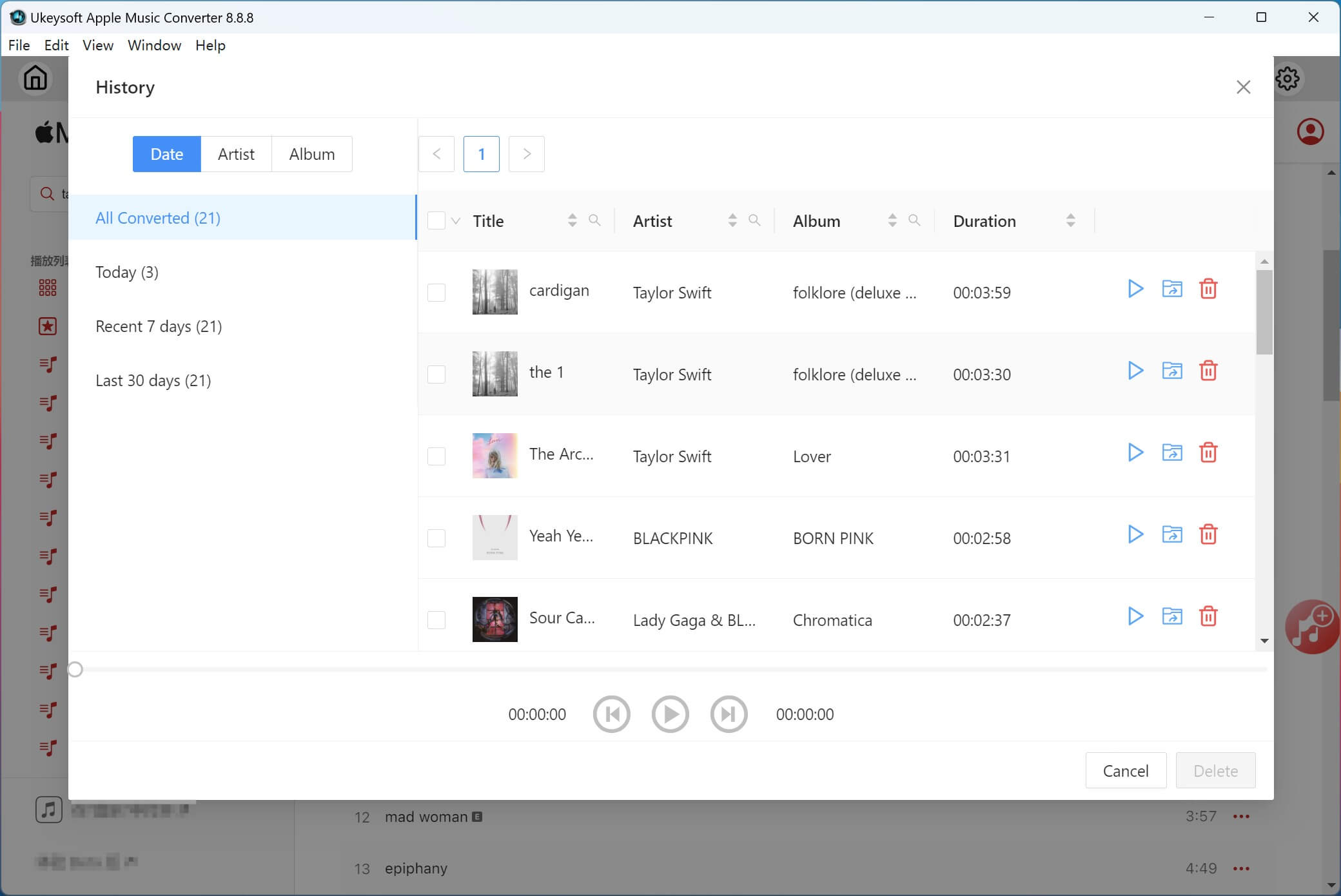Click the playback progress slider handle
The width and height of the screenshot is (1341, 896).
pos(75,670)
